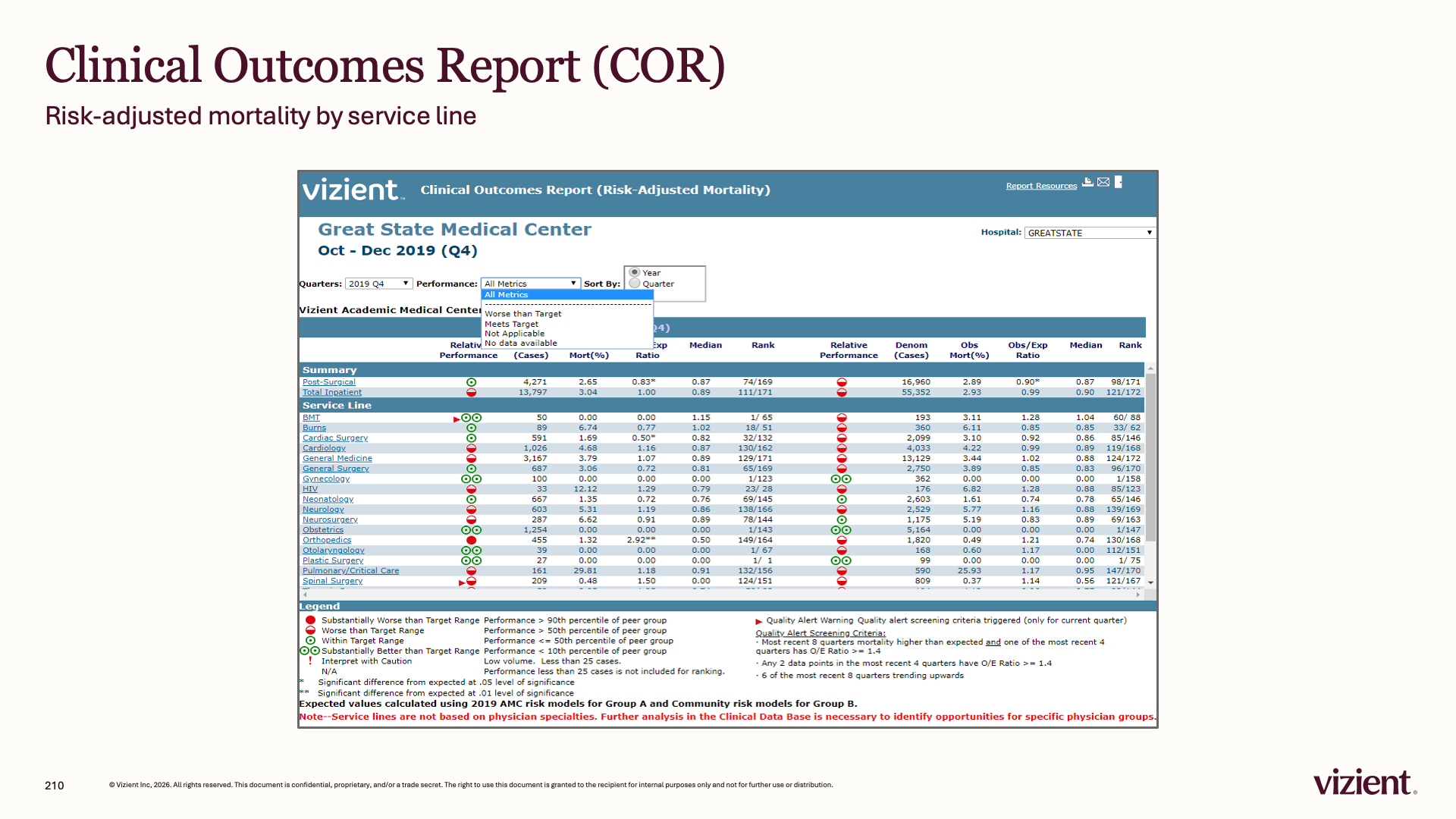Click the Vizient logo in report header
This screenshot has width=1456, height=819.
(353, 190)
